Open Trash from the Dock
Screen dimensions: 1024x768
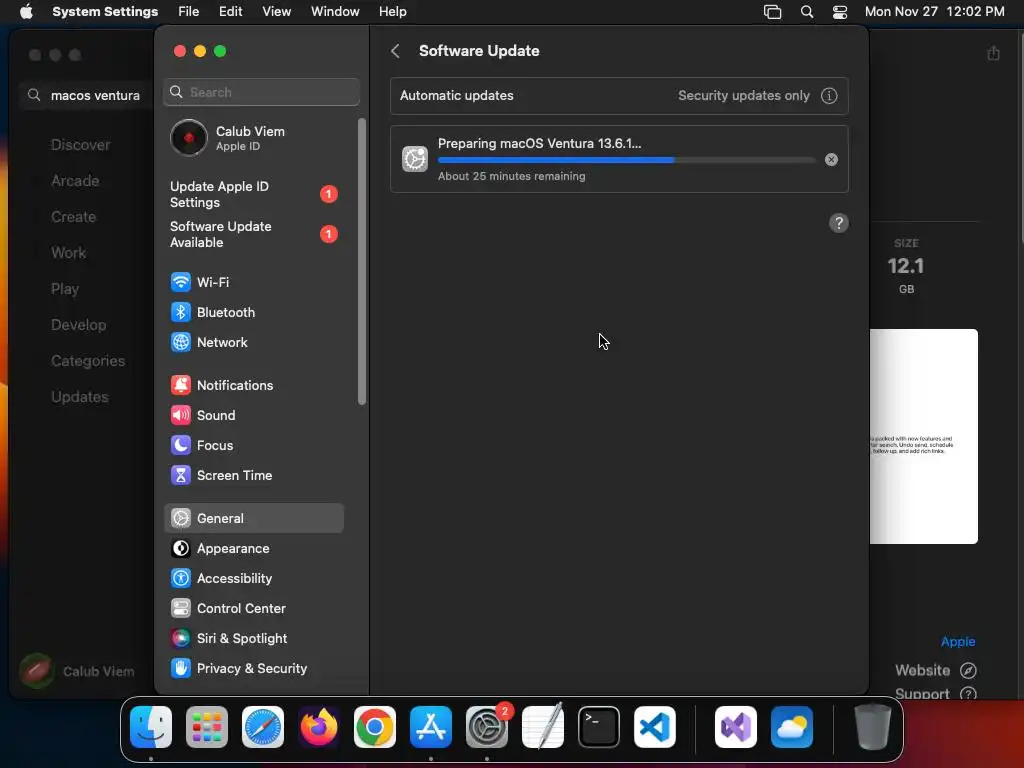point(872,727)
